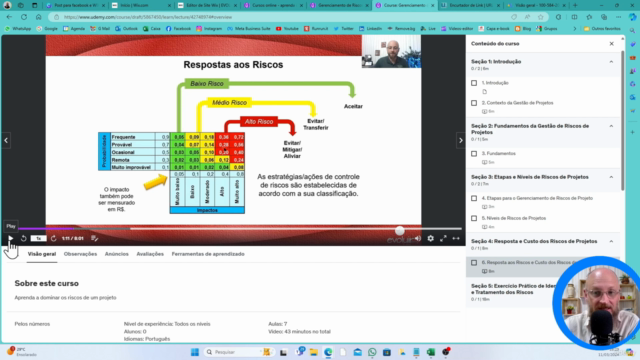This screenshot has height=360, width=640.
Task: Collapse Seção 4: Resposta e Custo dos Riscos
Action: (611, 241)
